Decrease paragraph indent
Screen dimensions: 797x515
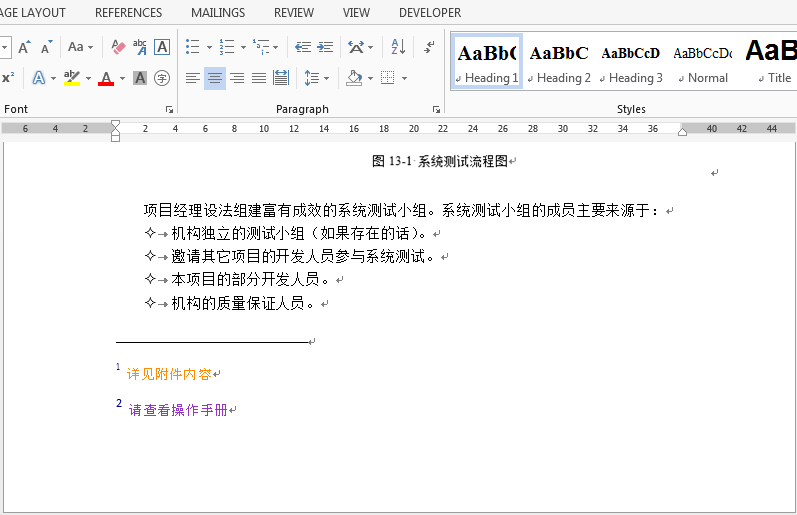[x=303, y=47]
